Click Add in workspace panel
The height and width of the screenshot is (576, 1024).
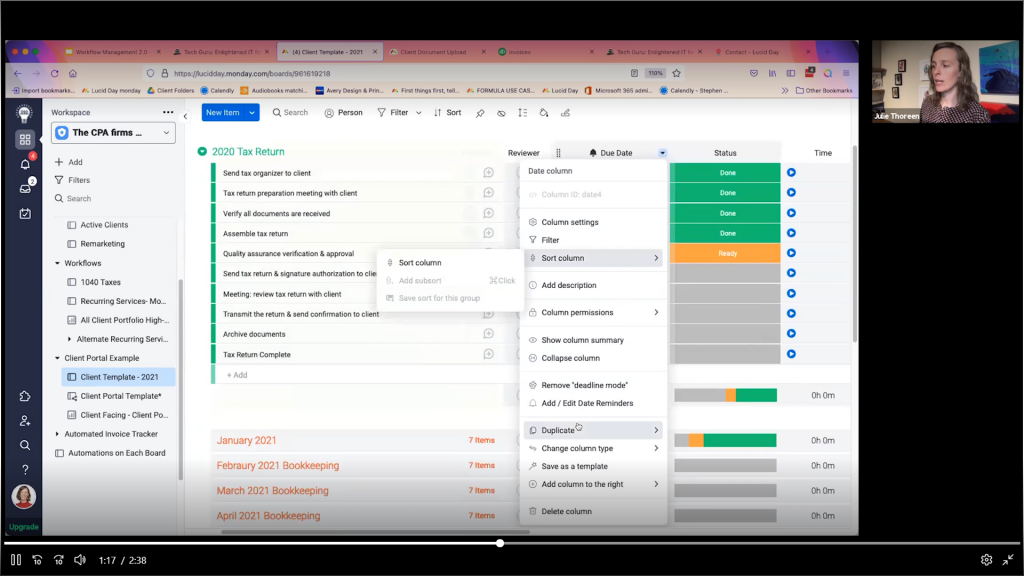tap(69, 162)
